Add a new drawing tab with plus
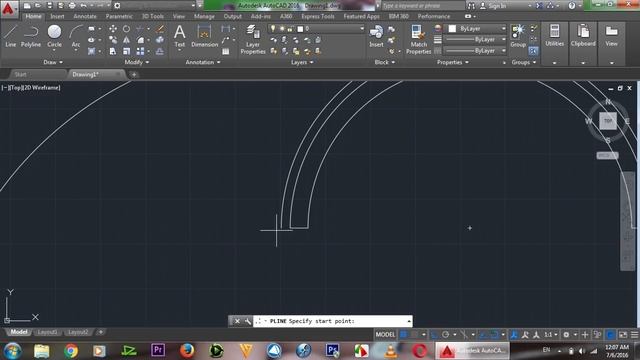Image resolution: width=640 pixels, height=360 pixels. pos(134,75)
